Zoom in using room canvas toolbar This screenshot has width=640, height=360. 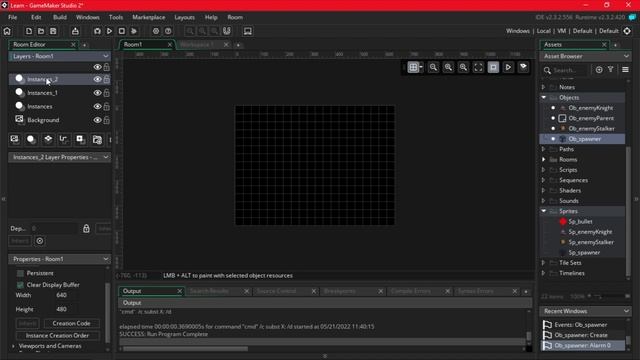pyautogui.click(x=463, y=67)
